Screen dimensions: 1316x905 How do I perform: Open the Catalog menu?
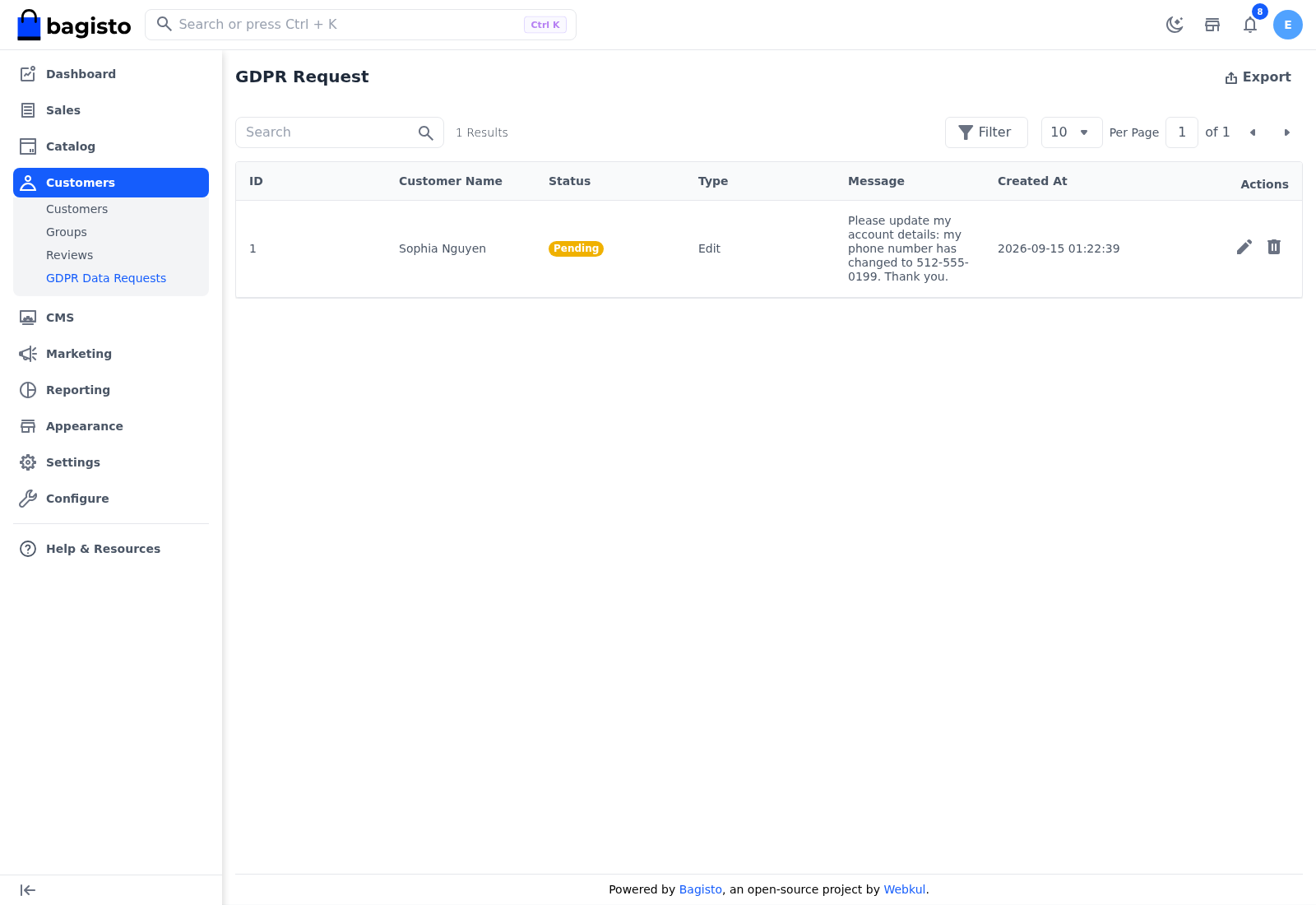tap(111, 146)
